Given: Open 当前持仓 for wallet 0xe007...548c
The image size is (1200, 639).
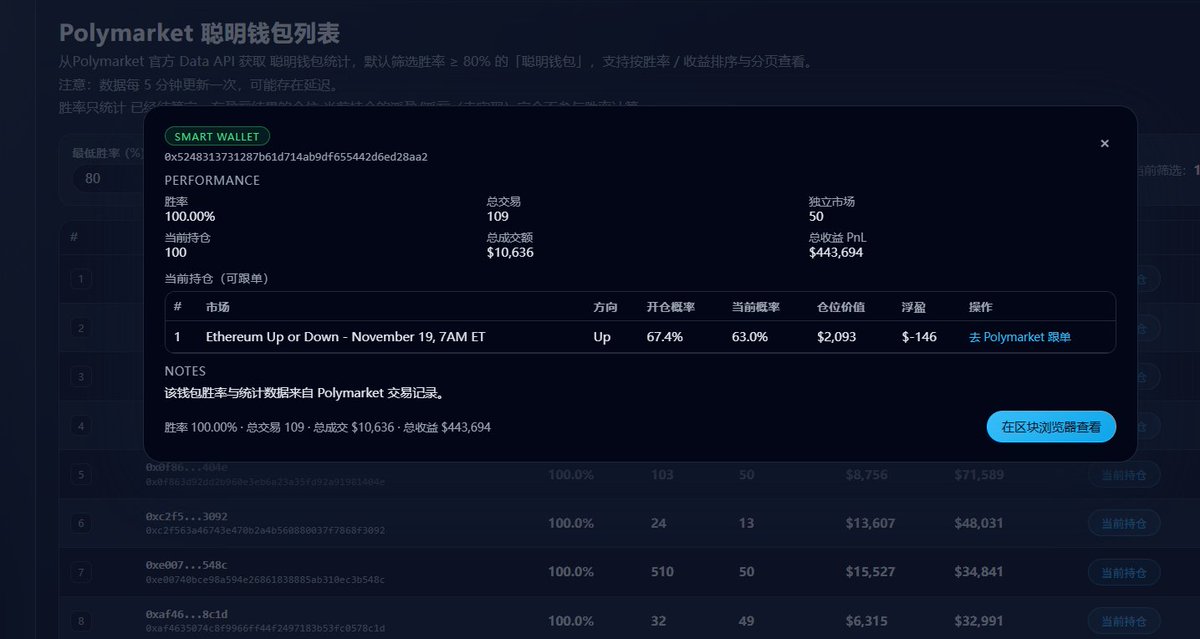Looking at the screenshot, I should 1124,572.
